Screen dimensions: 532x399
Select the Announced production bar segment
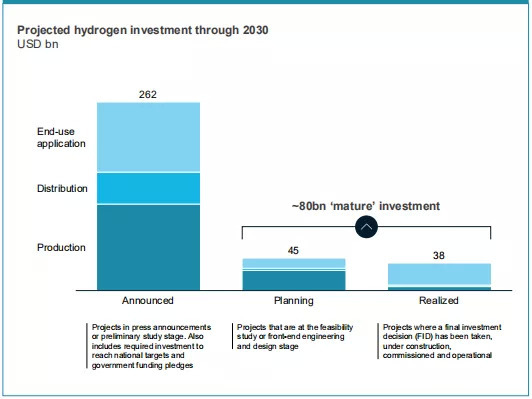[148, 247]
